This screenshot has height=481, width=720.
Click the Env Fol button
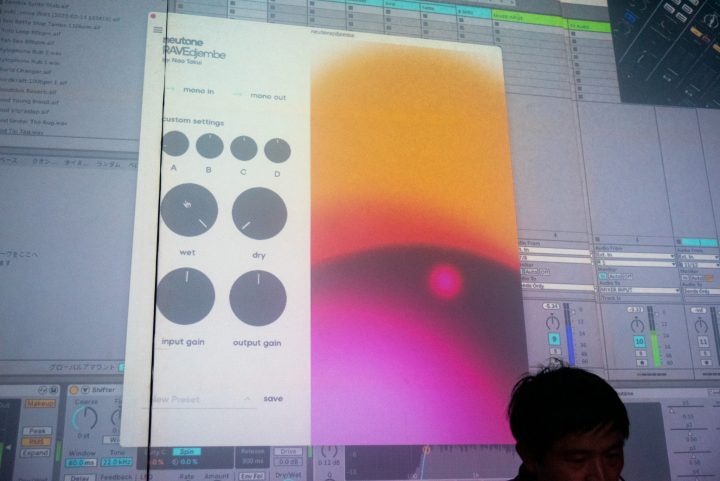coord(252,476)
